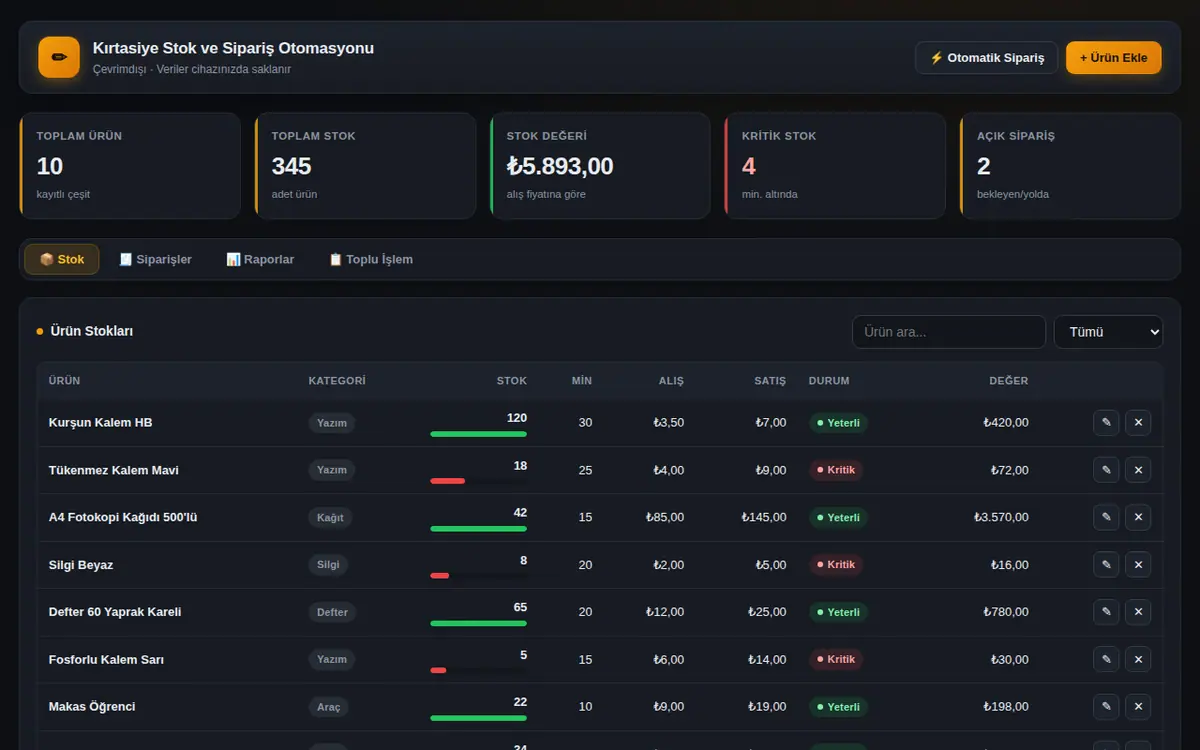Delete the Kurşun Kalem HB product
Viewport: 1200px width, 750px height.
click(x=1138, y=423)
